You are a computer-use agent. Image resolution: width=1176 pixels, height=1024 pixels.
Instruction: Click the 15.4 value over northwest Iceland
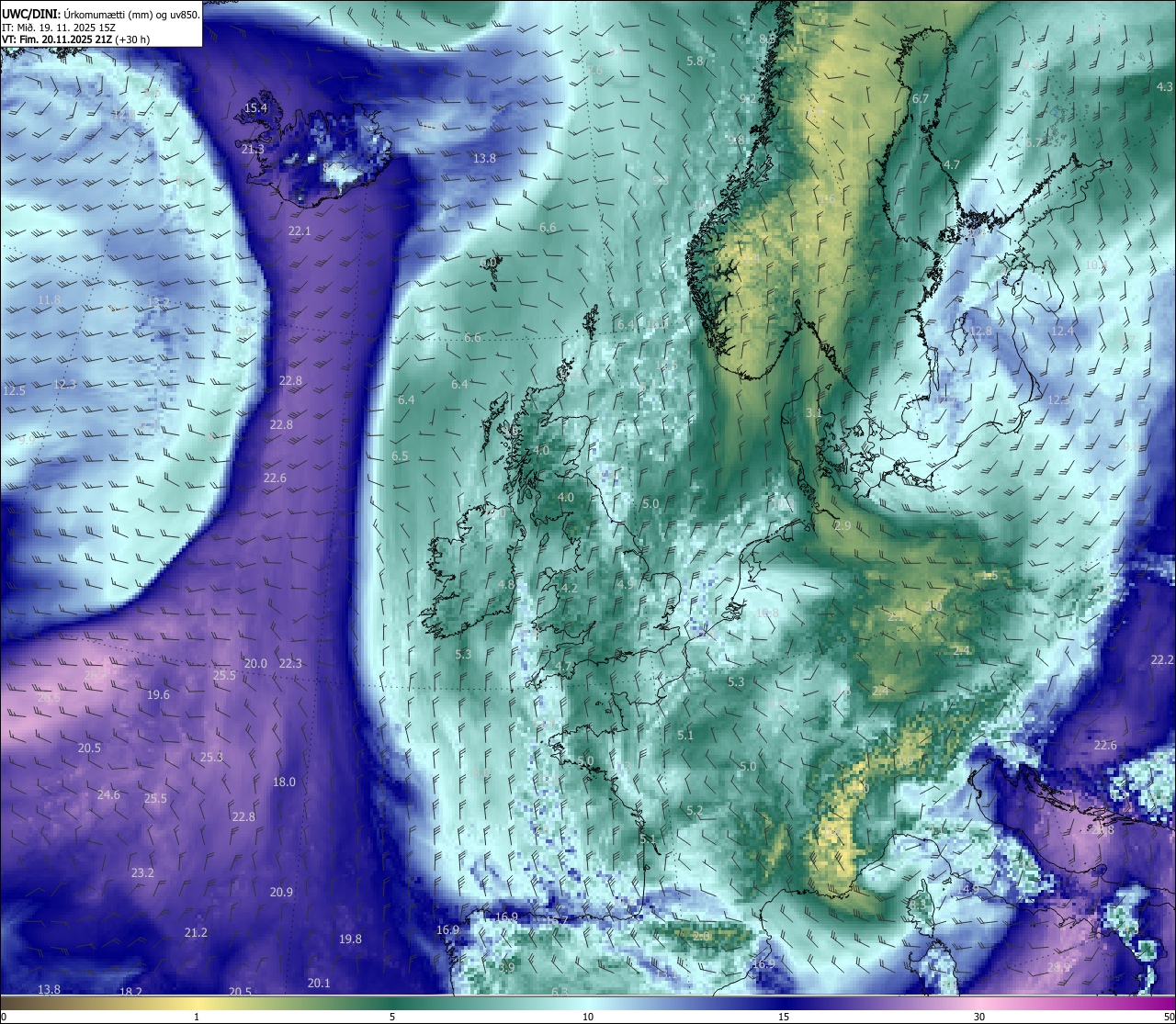254,108
